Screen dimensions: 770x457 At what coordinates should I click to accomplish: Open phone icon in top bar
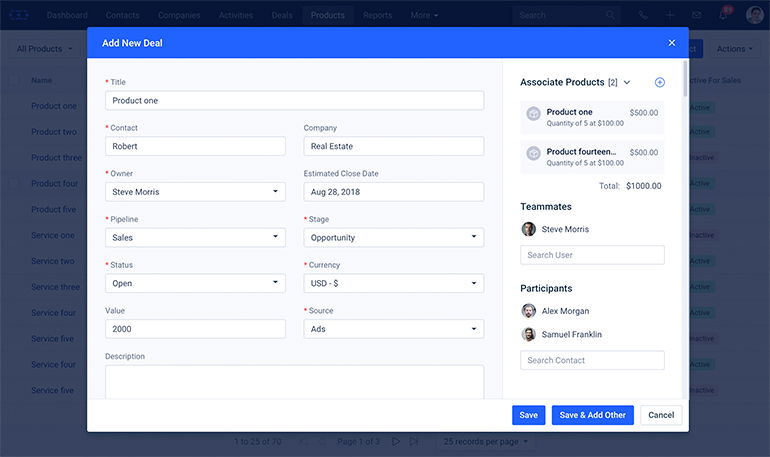(643, 15)
